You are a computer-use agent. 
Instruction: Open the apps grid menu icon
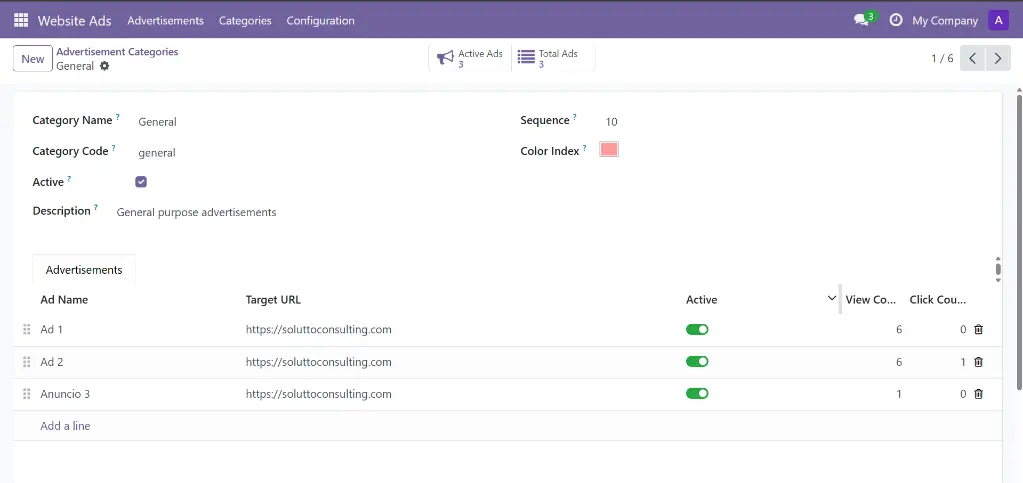pos(21,20)
